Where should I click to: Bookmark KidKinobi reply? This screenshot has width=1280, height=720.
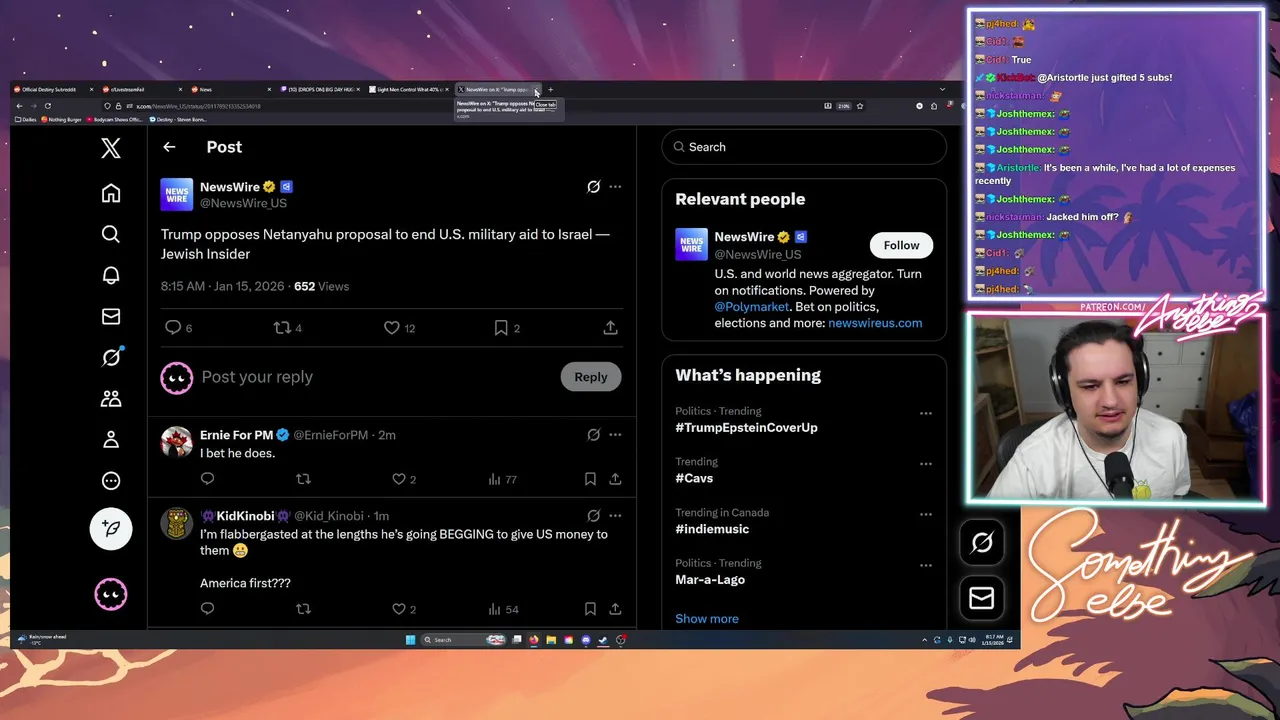(x=590, y=609)
